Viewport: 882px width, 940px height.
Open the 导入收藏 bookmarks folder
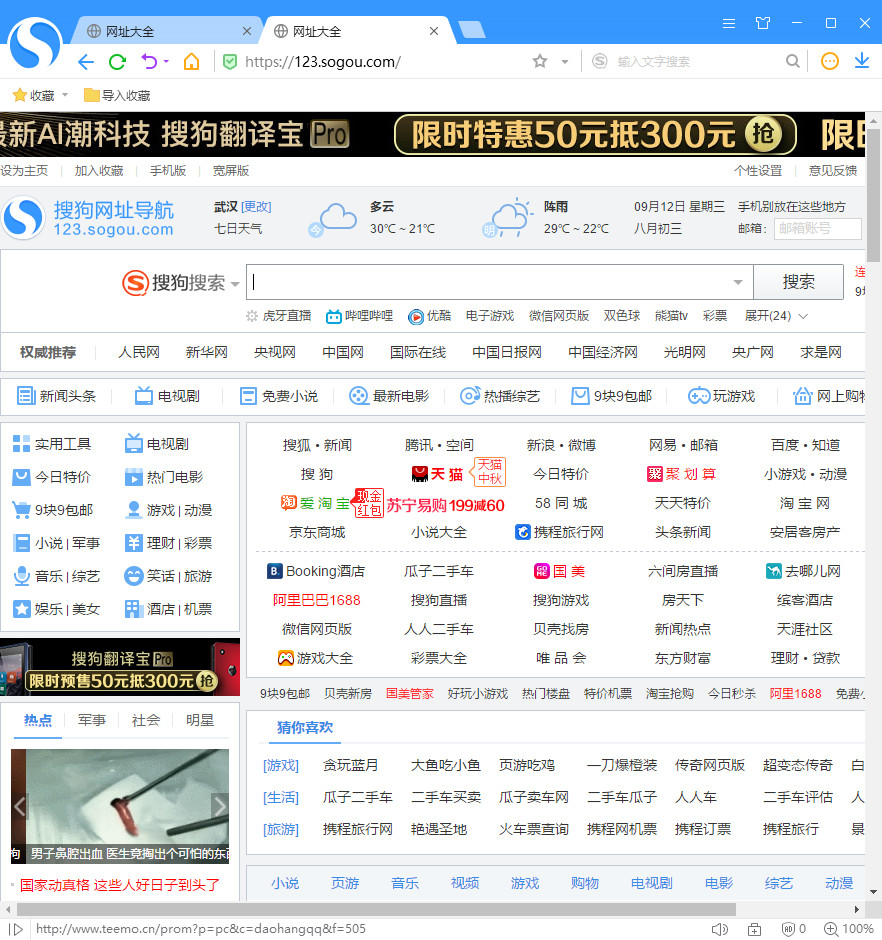(118, 95)
